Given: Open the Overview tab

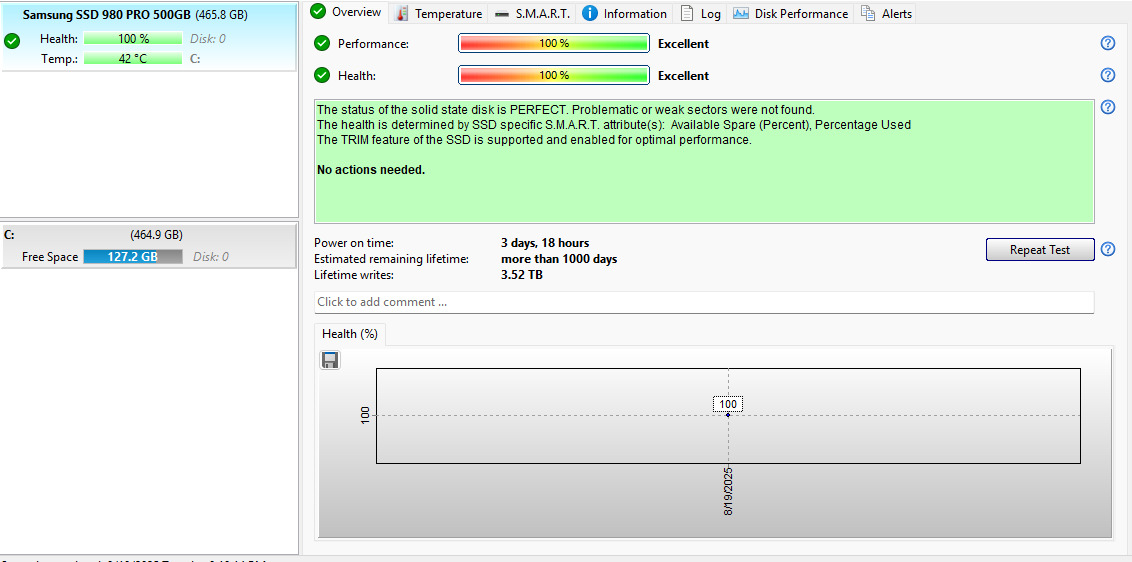Looking at the screenshot, I should (348, 12).
